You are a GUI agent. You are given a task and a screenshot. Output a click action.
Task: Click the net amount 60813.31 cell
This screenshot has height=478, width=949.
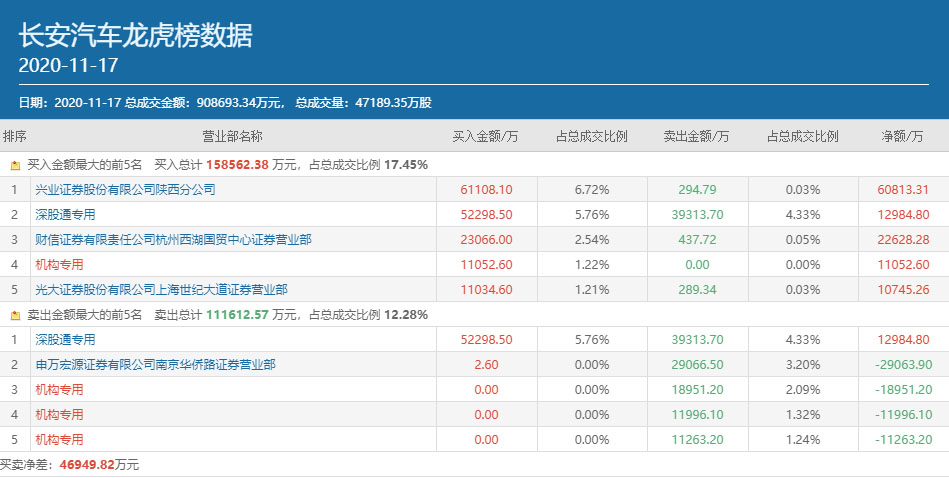point(905,189)
